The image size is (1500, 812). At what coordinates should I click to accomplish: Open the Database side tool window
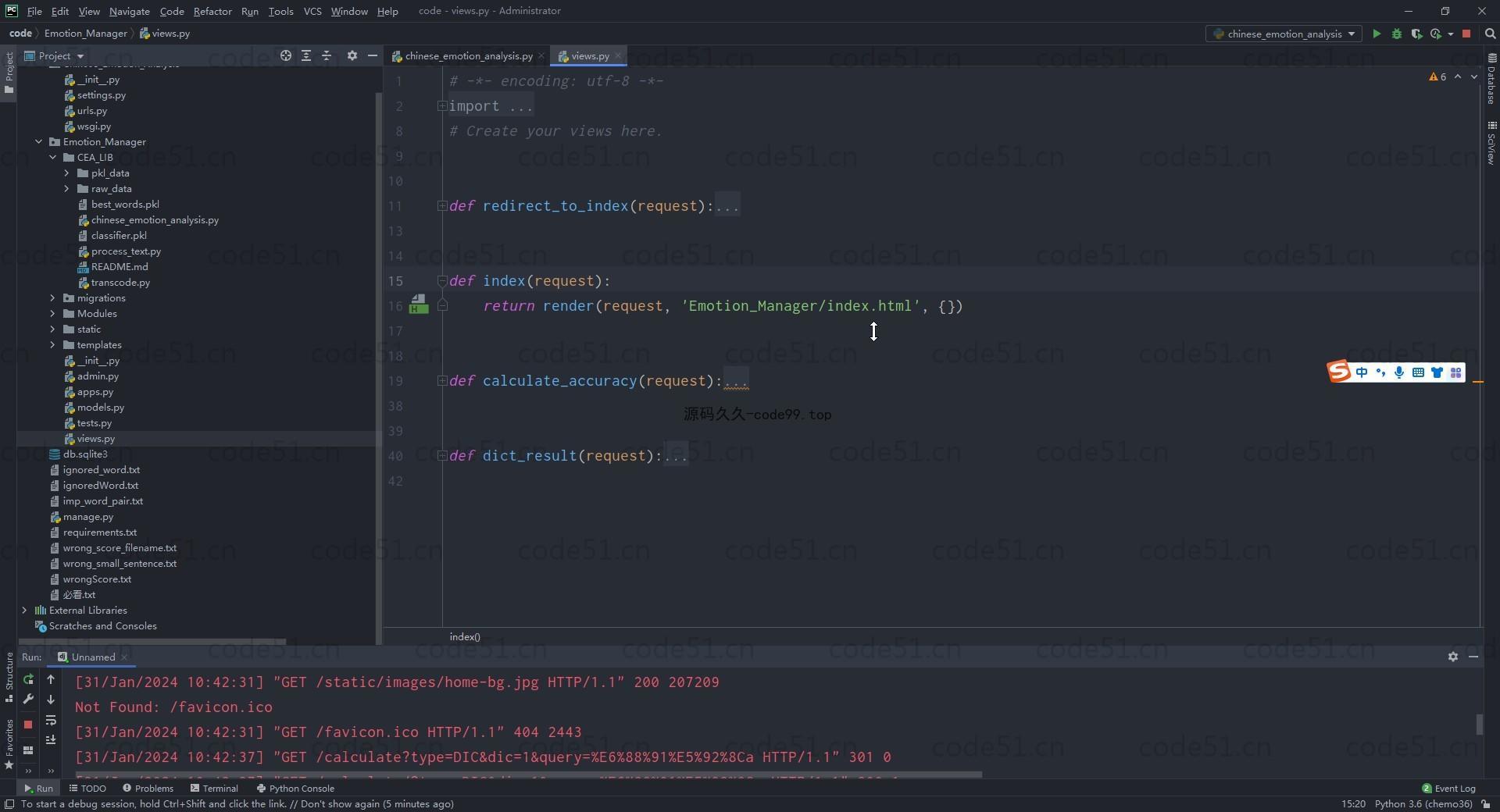click(x=1491, y=79)
